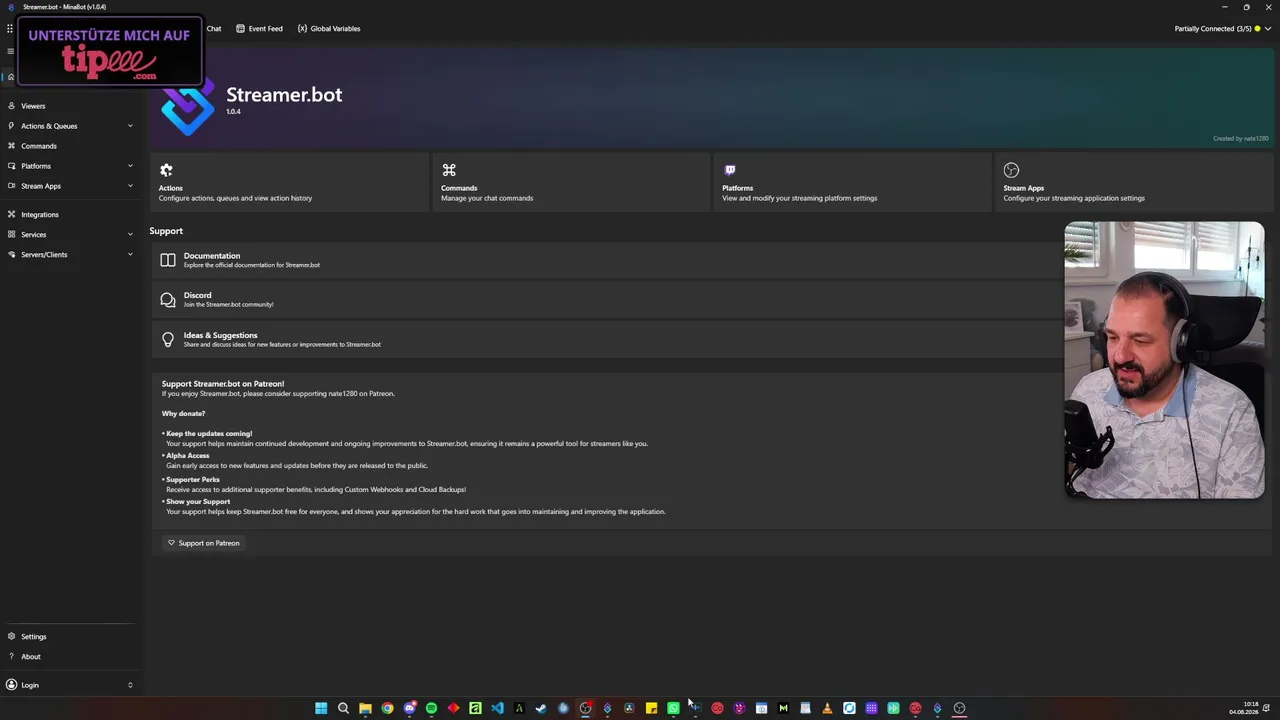This screenshot has width=1280, height=720.
Task: Expand the Login account menu
Action: point(70,685)
